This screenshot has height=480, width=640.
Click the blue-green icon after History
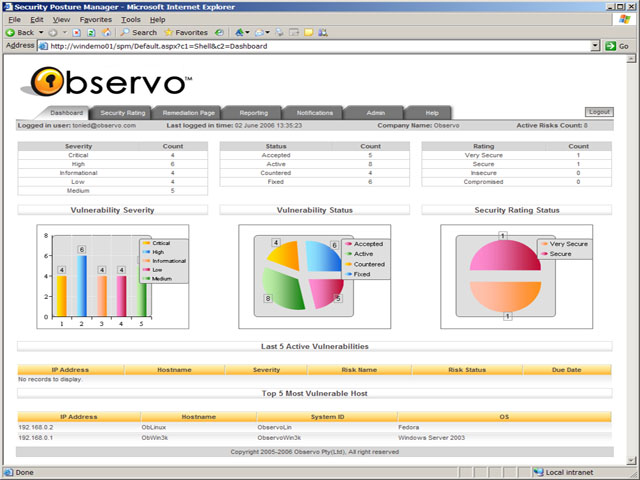pyautogui.click(x=239, y=33)
